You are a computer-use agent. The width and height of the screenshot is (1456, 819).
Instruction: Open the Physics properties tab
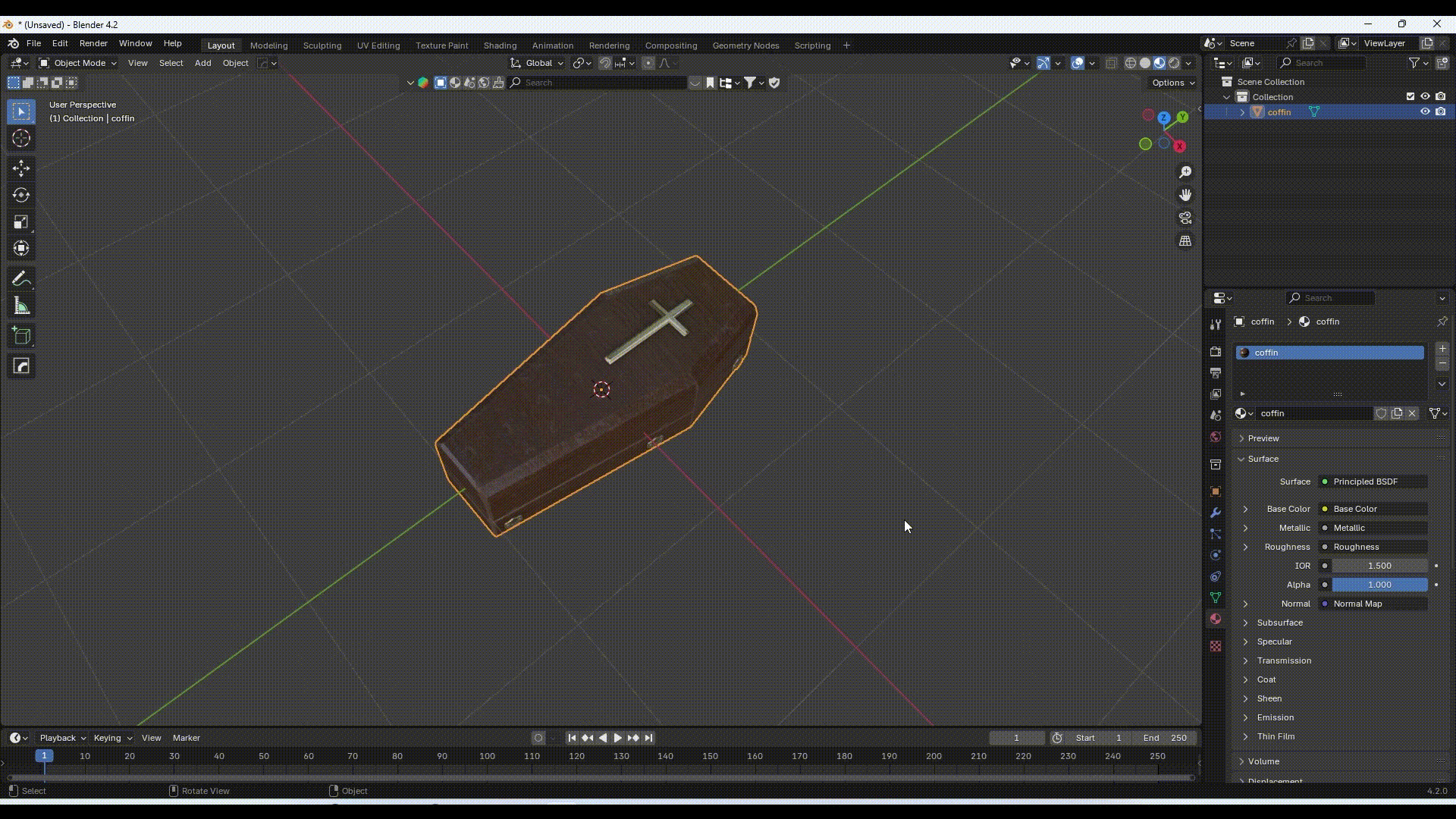click(x=1216, y=555)
